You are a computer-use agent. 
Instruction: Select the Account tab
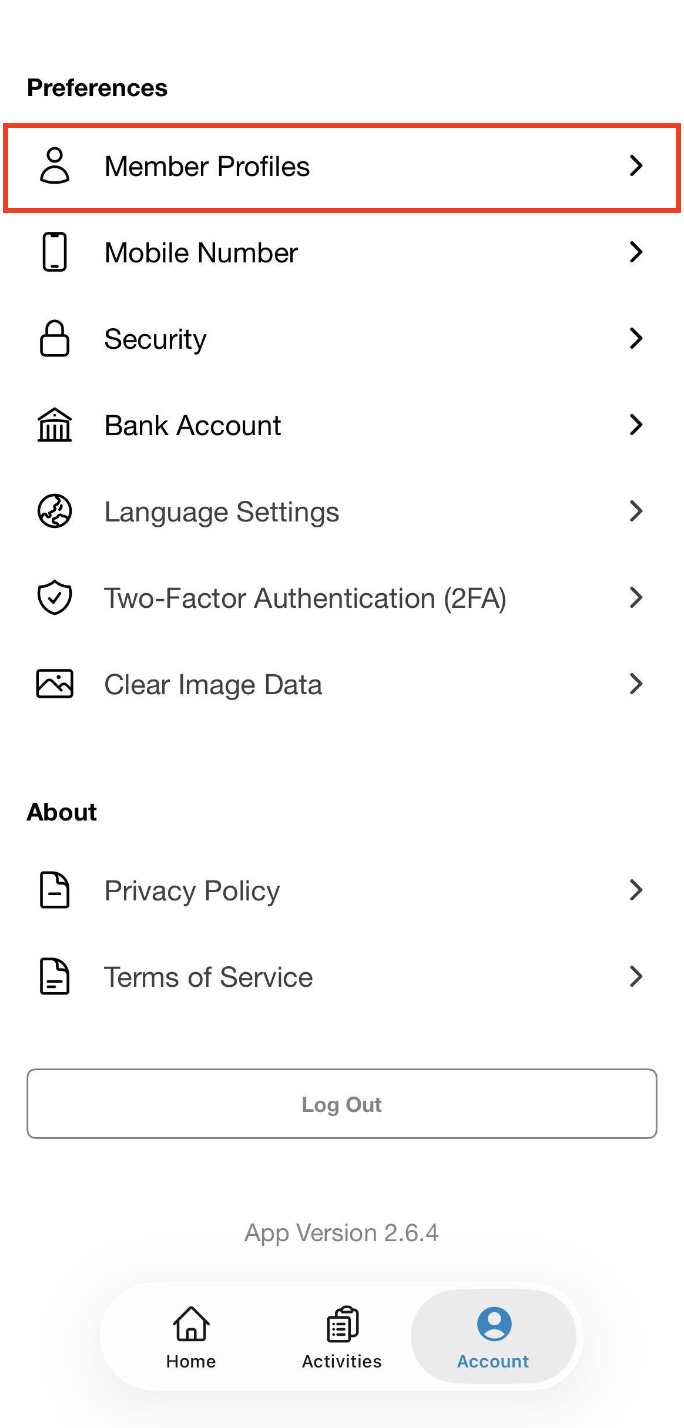[x=493, y=1338]
